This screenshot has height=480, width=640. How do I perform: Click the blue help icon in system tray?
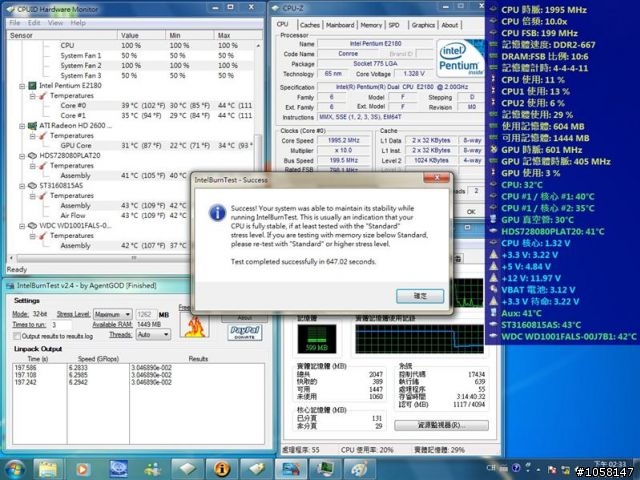(516, 468)
